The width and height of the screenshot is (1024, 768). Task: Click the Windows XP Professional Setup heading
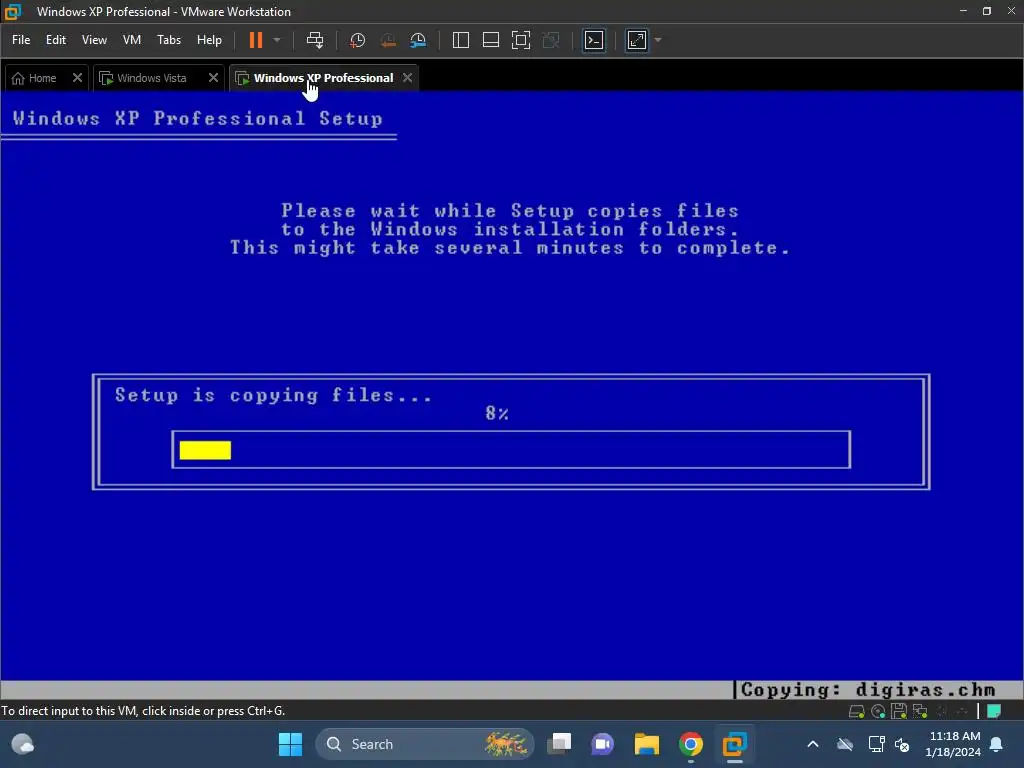pyautogui.click(x=197, y=118)
